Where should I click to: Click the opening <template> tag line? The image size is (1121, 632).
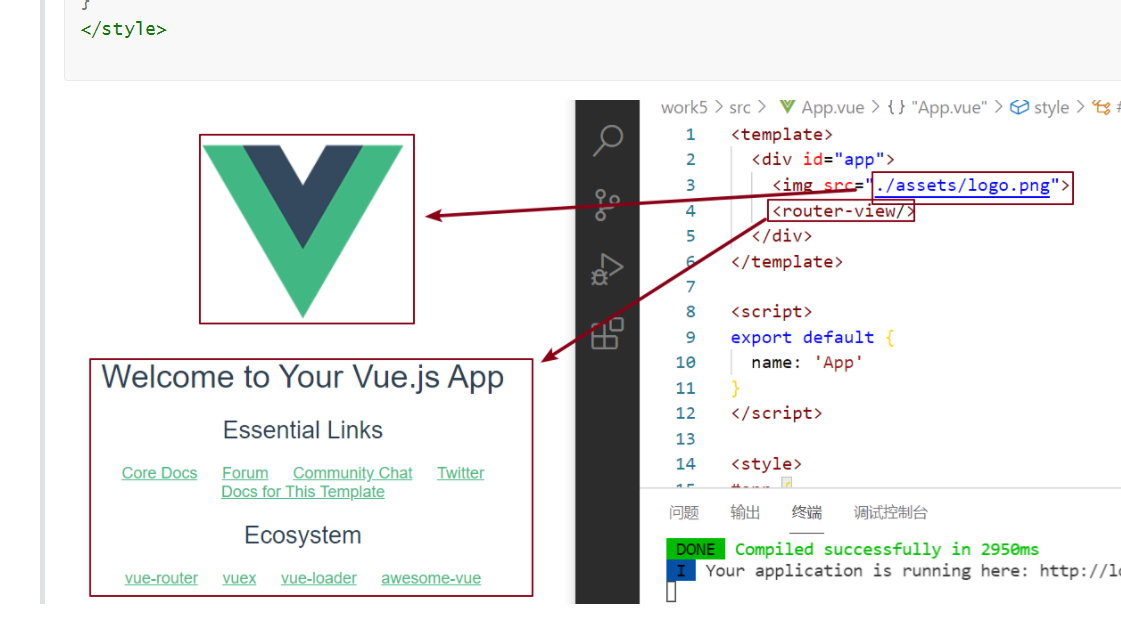pyautogui.click(x=782, y=134)
